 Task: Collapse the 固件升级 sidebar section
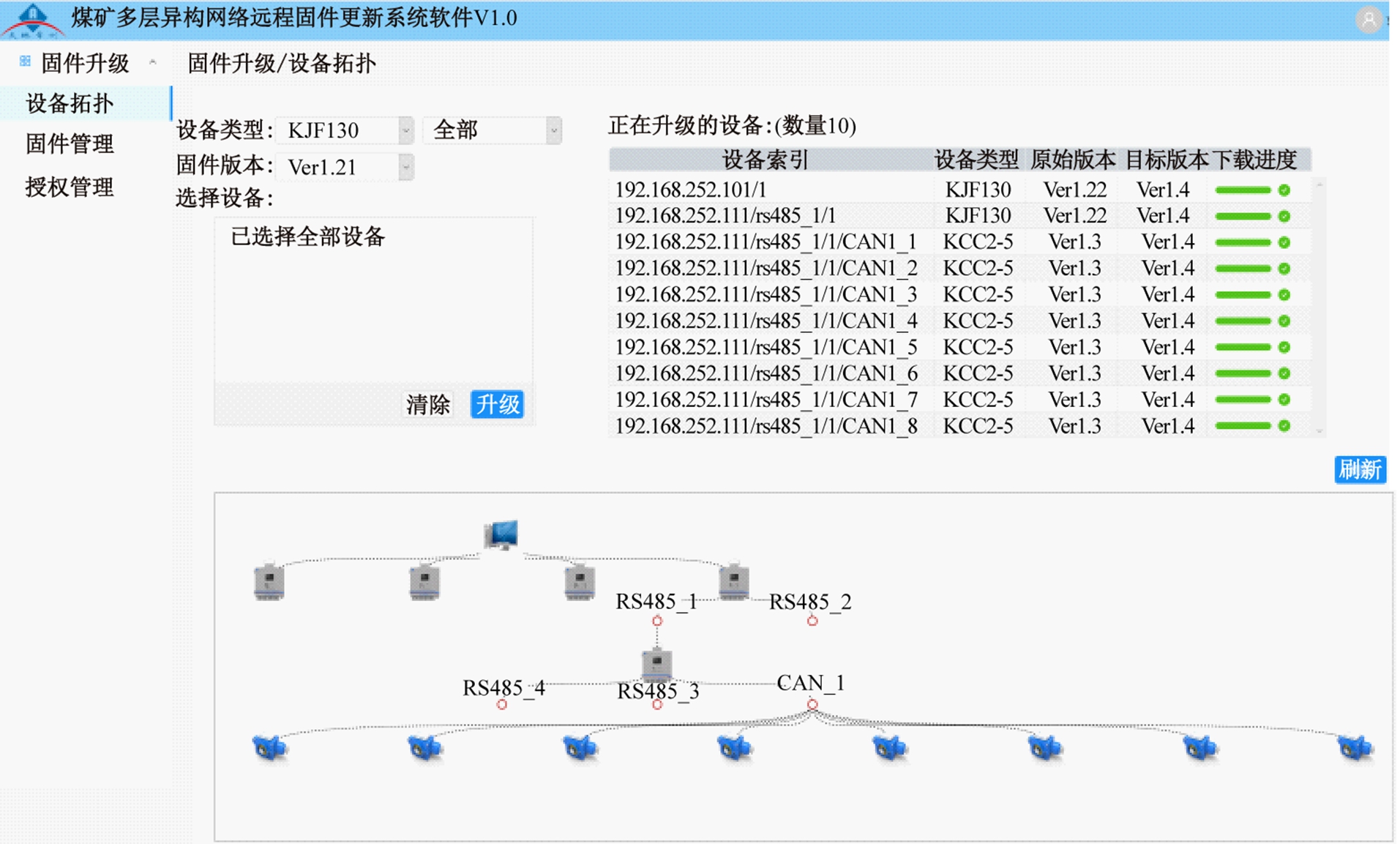[153, 63]
